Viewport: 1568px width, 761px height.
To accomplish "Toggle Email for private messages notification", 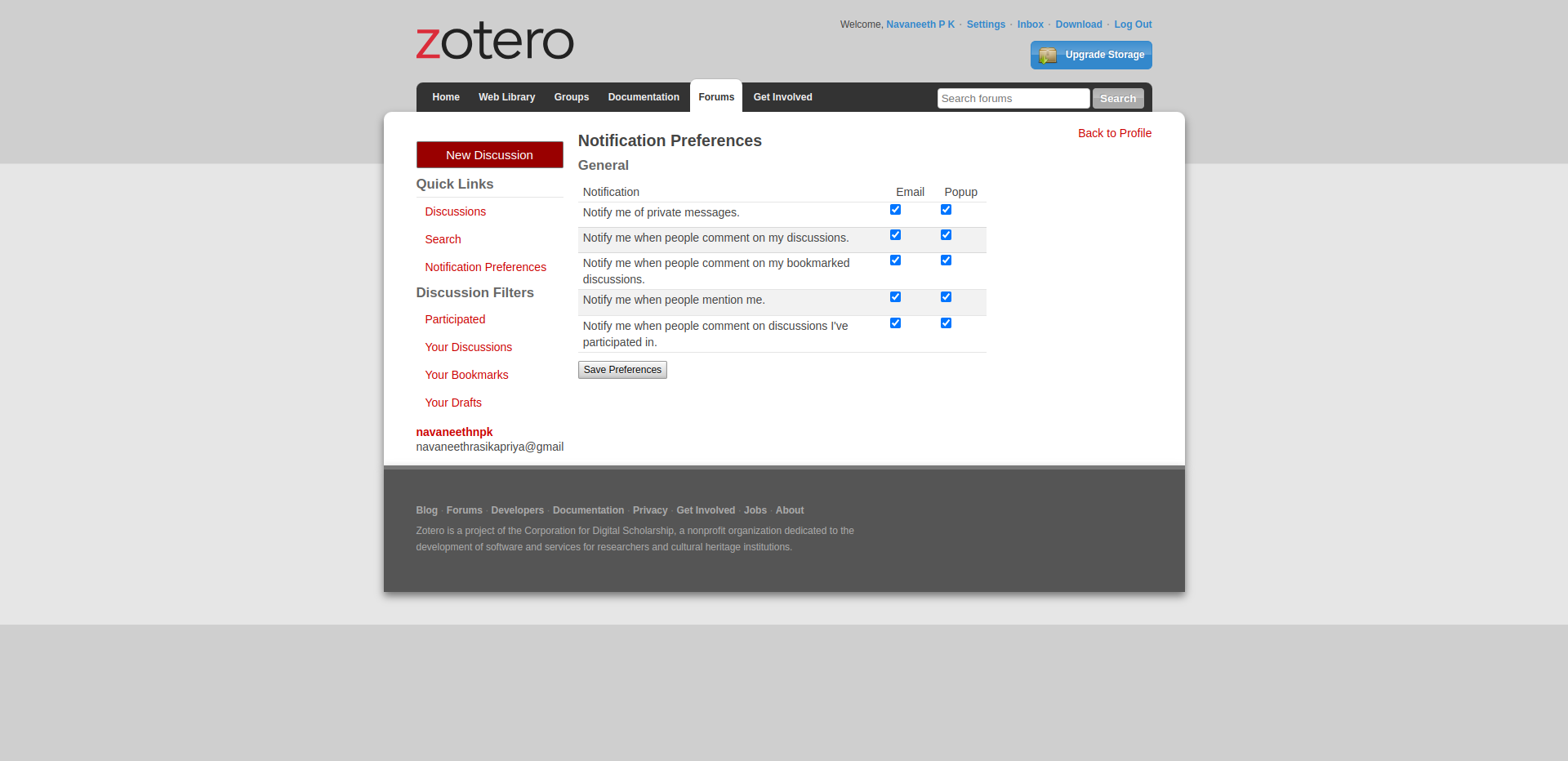I will pos(896,210).
